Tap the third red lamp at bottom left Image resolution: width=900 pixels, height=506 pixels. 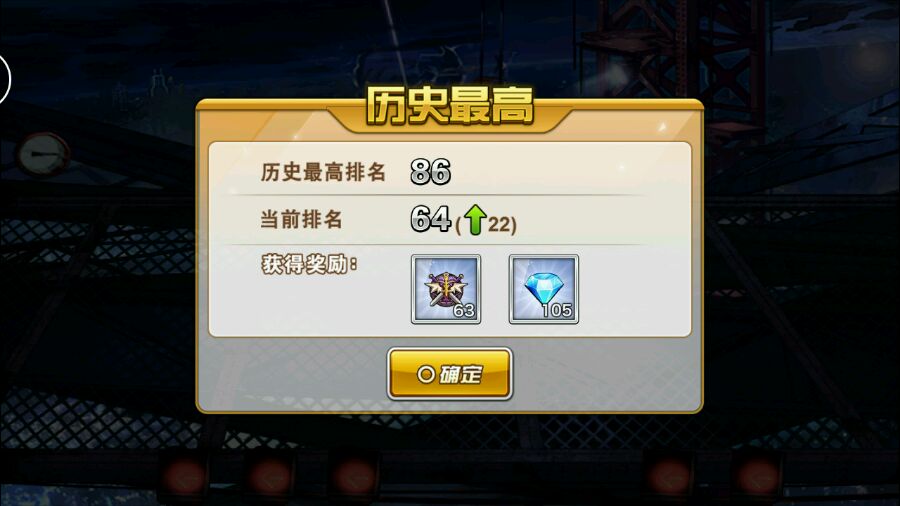pyautogui.click(x=355, y=477)
